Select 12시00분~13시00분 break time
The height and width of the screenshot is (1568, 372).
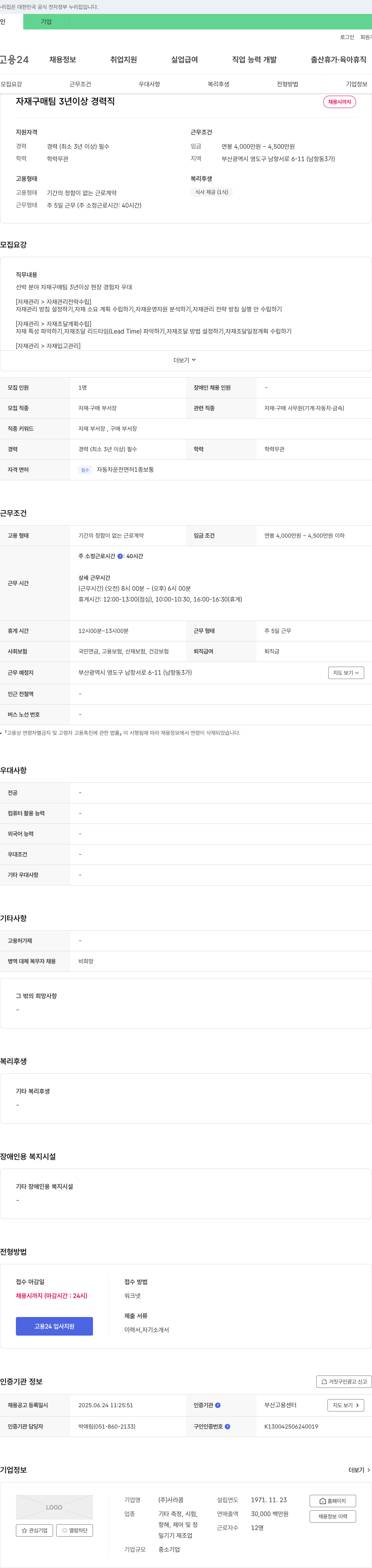pyautogui.click(x=103, y=631)
